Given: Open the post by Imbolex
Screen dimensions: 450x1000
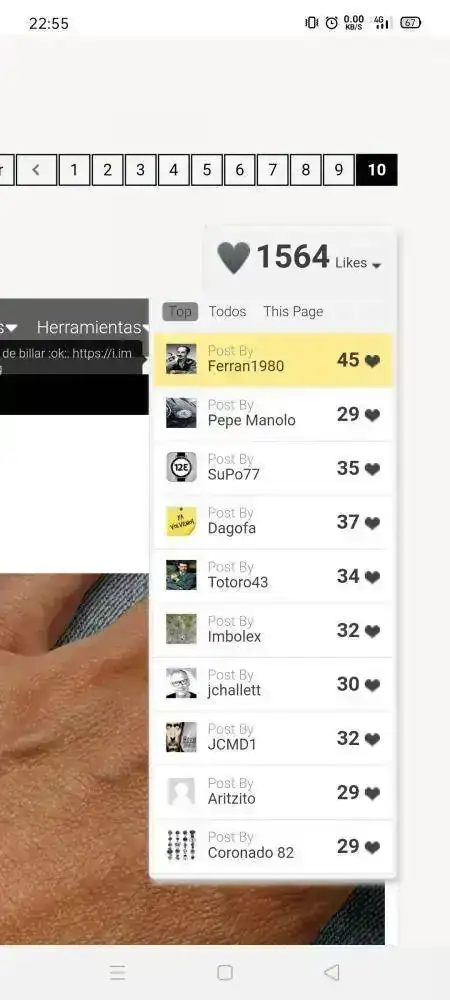Looking at the screenshot, I should (273, 629).
